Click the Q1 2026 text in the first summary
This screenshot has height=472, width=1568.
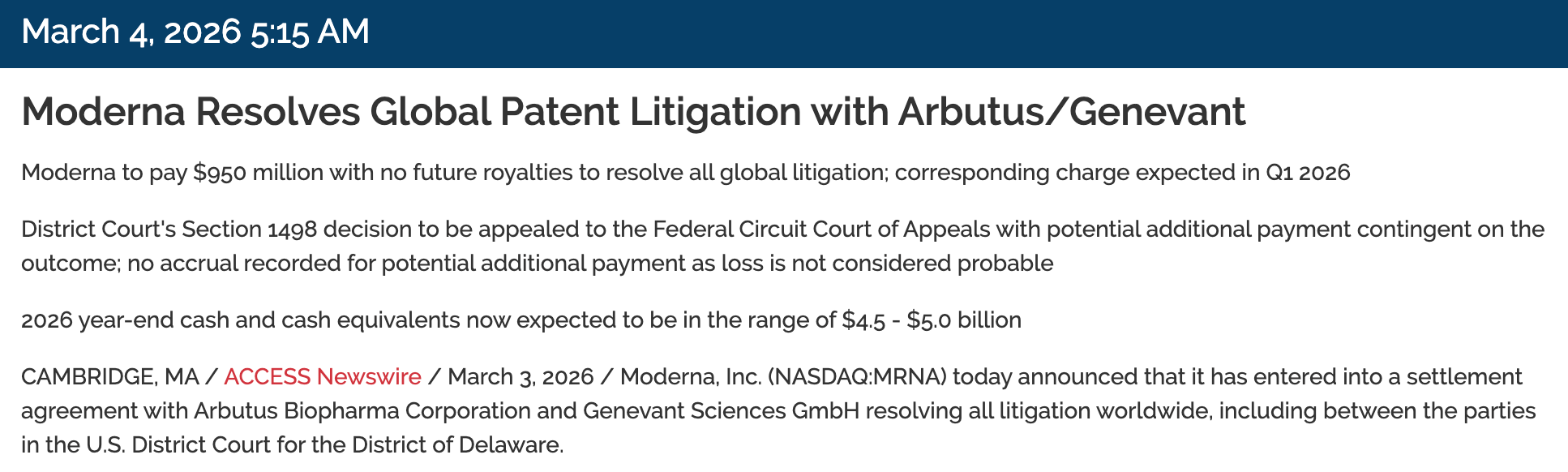point(1308,173)
